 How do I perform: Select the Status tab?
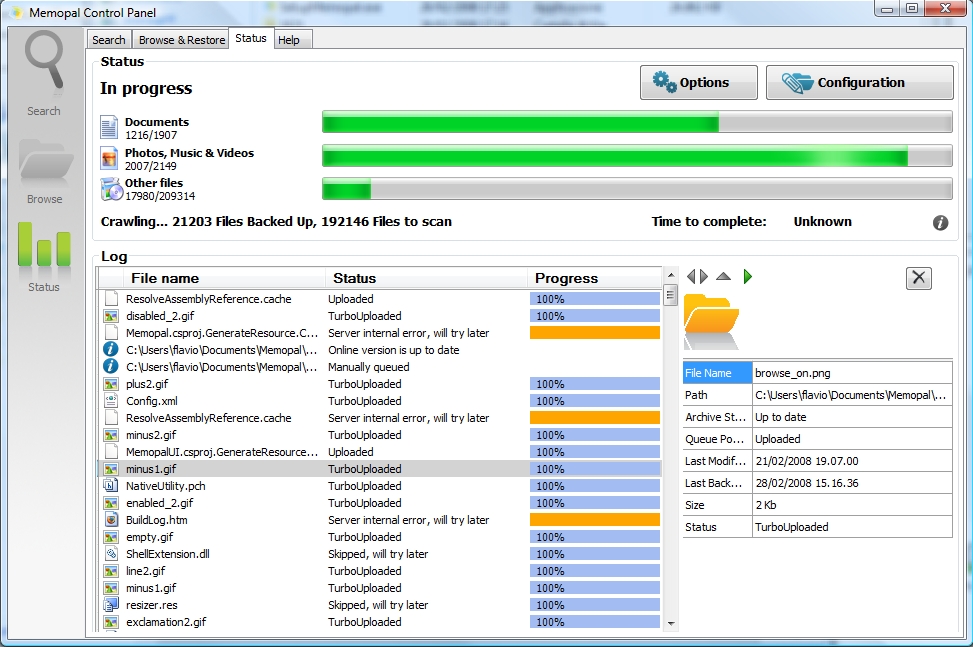(251, 38)
